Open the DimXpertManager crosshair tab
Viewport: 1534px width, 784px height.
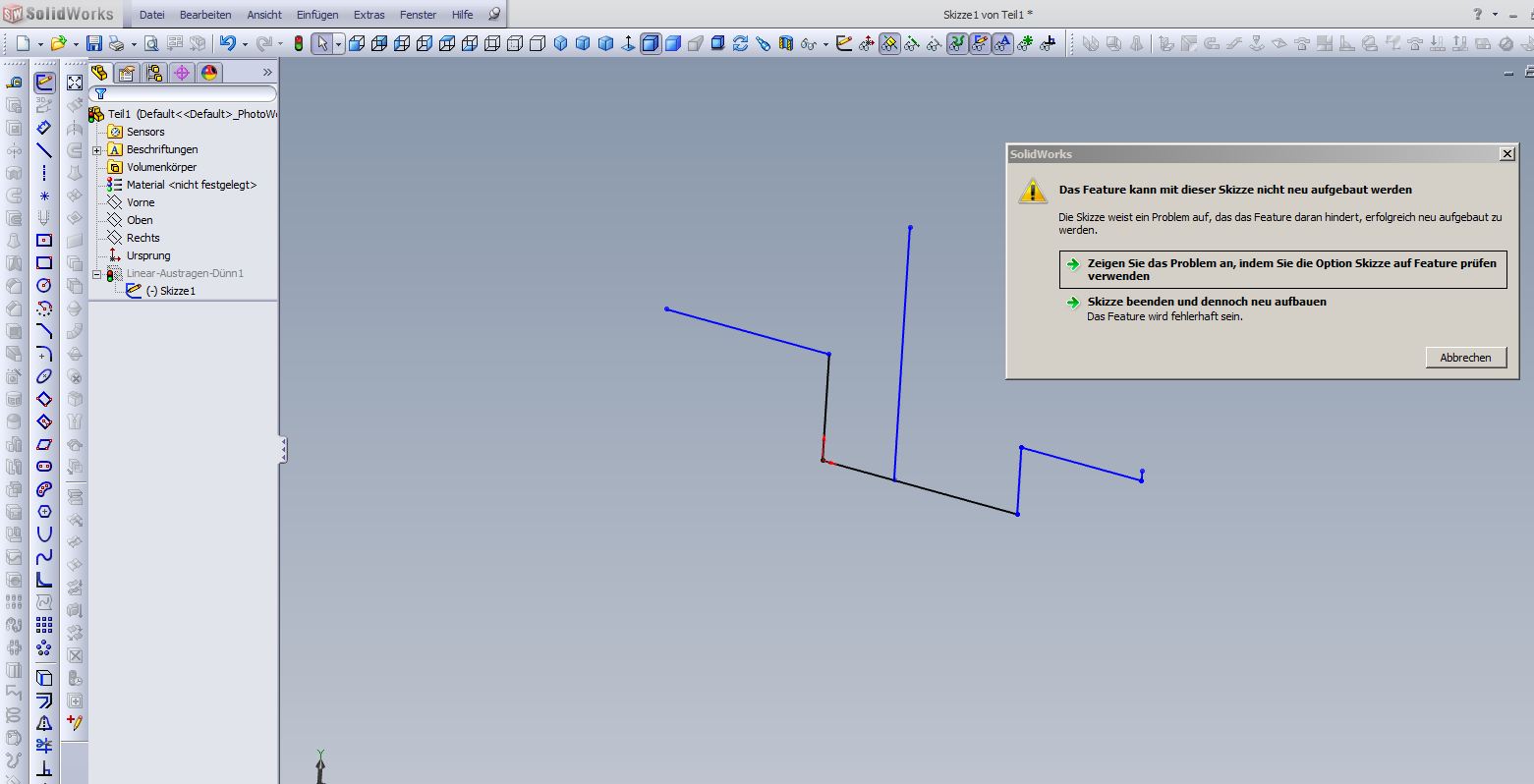point(182,73)
